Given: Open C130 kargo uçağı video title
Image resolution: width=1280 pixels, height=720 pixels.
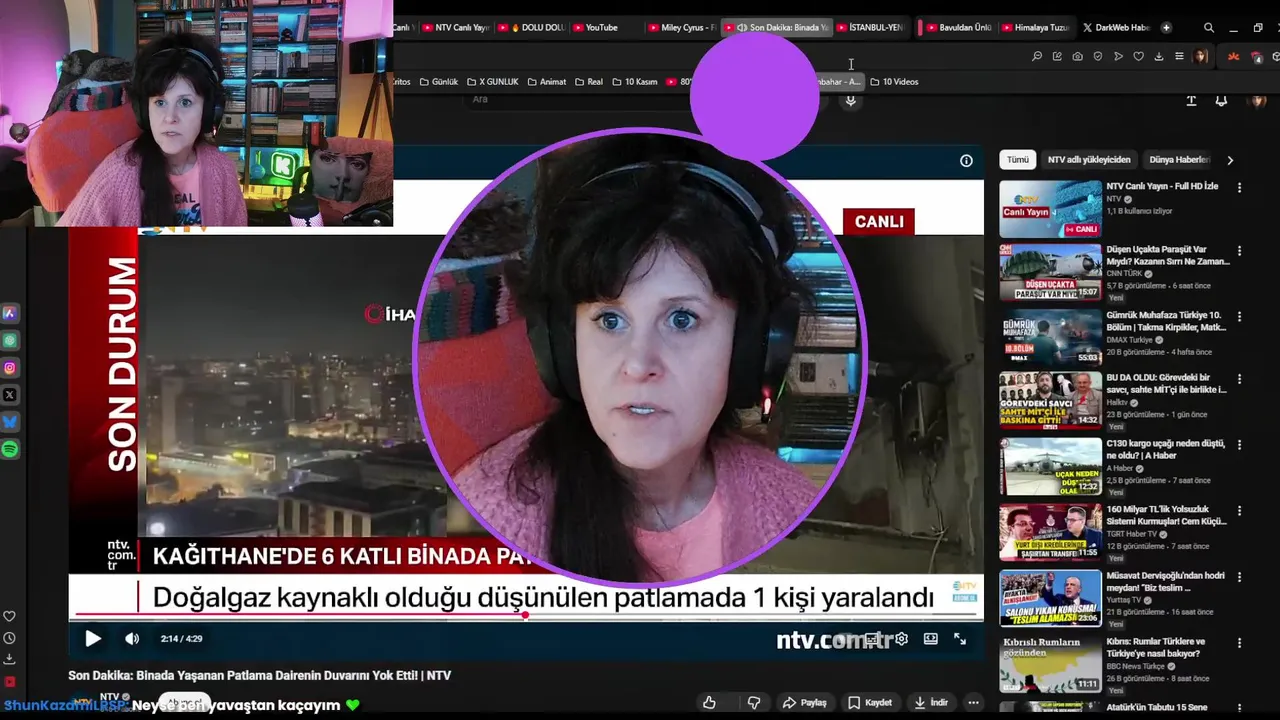Looking at the screenshot, I should [x=1166, y=449].
